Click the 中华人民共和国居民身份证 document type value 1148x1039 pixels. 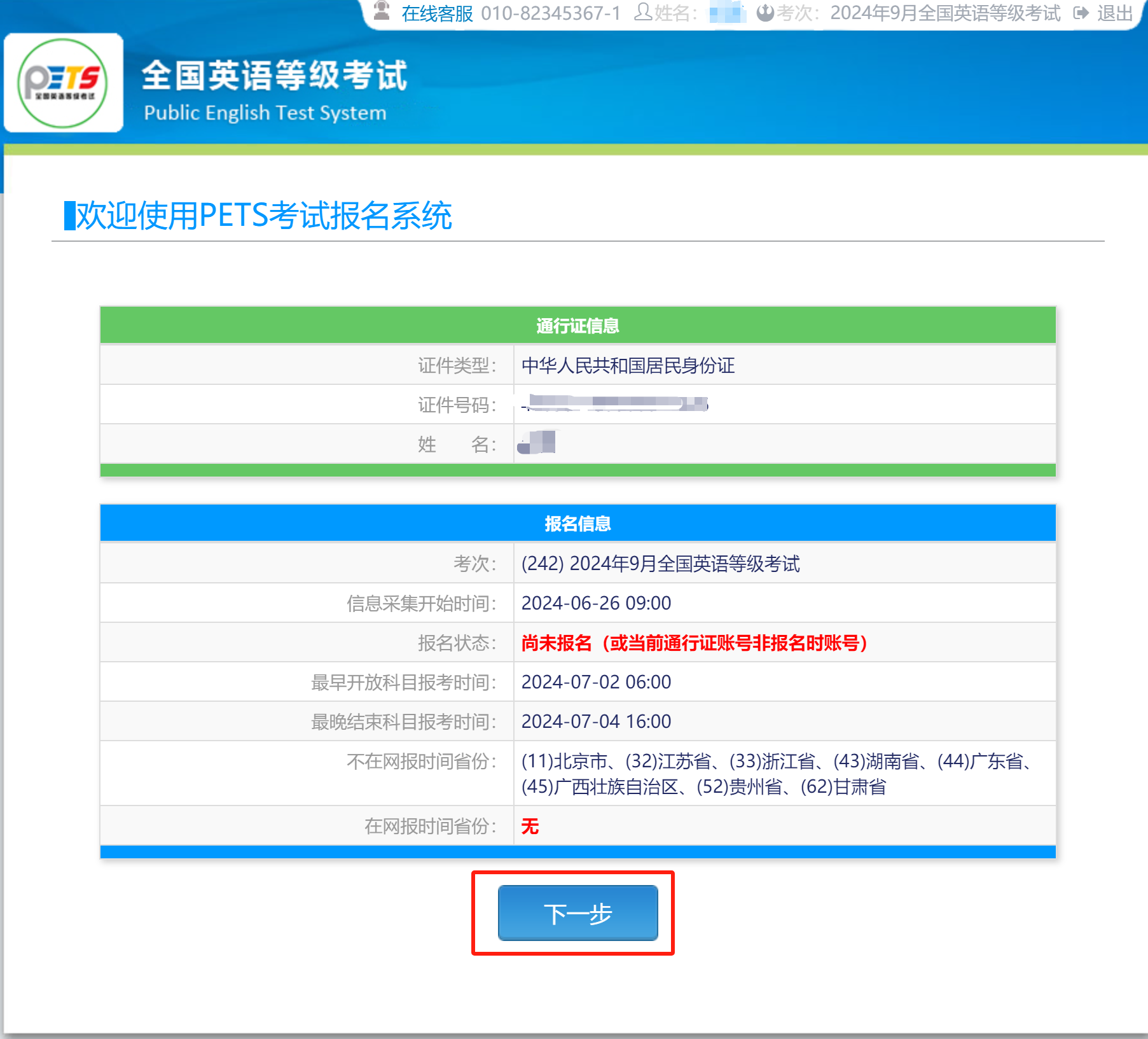(x=628, y=365)
